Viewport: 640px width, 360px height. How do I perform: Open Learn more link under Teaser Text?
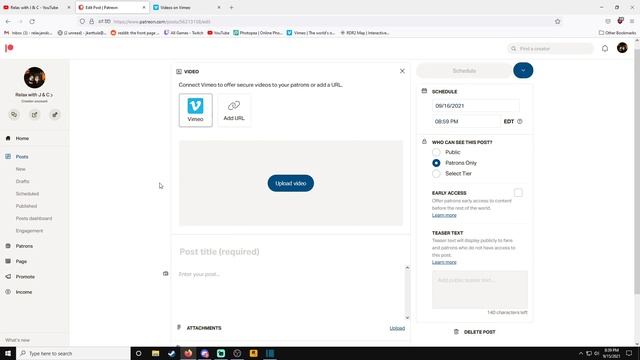(444, 262)
